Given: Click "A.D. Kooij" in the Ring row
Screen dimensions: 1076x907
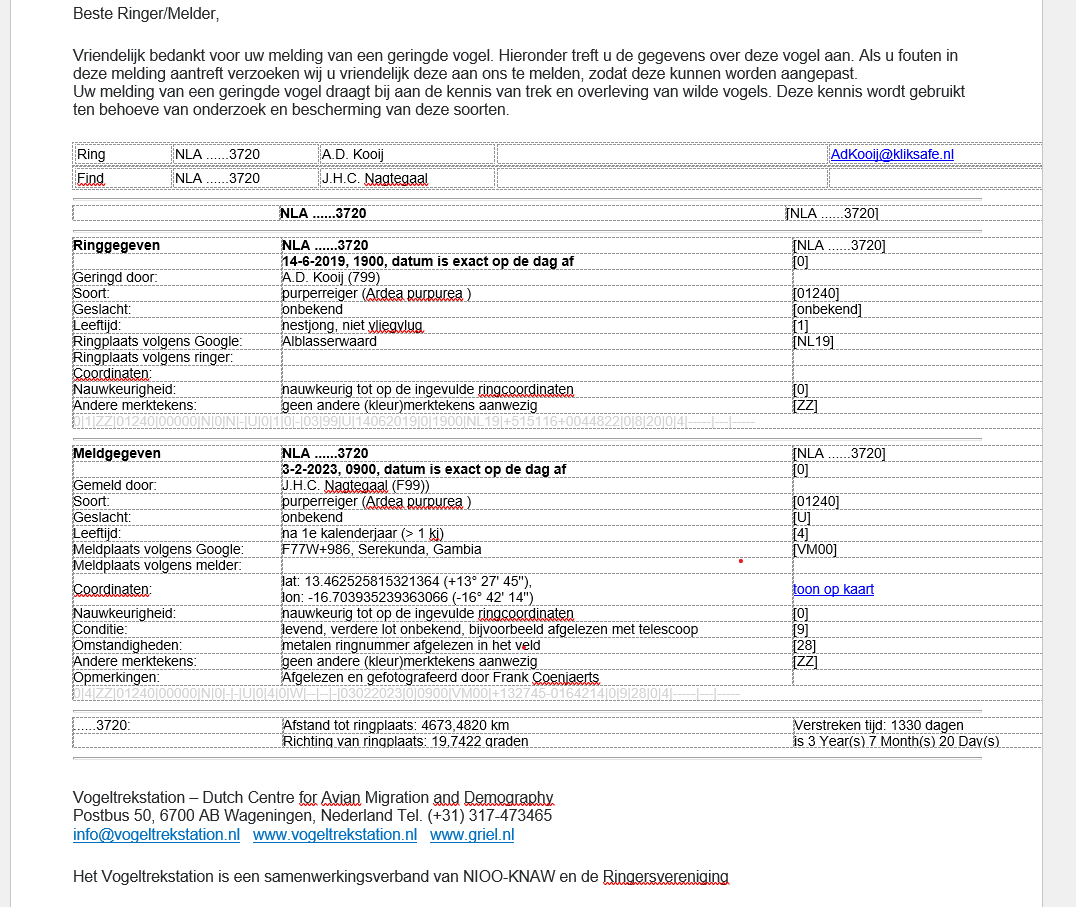Looking at the screenshot, I should [353, 154].
